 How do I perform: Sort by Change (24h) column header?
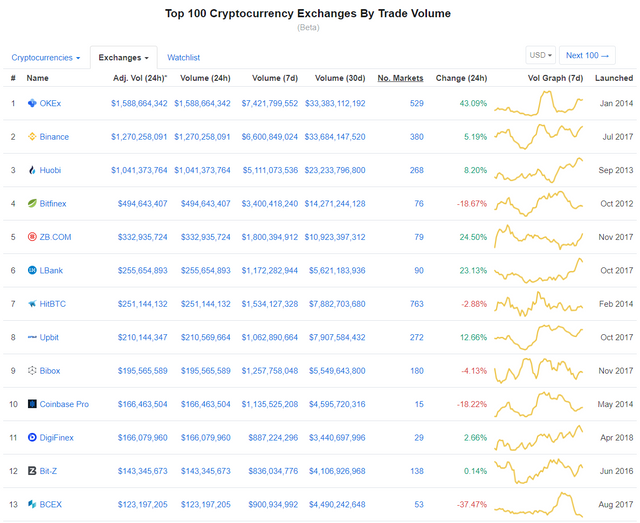[x=461, y=78]
